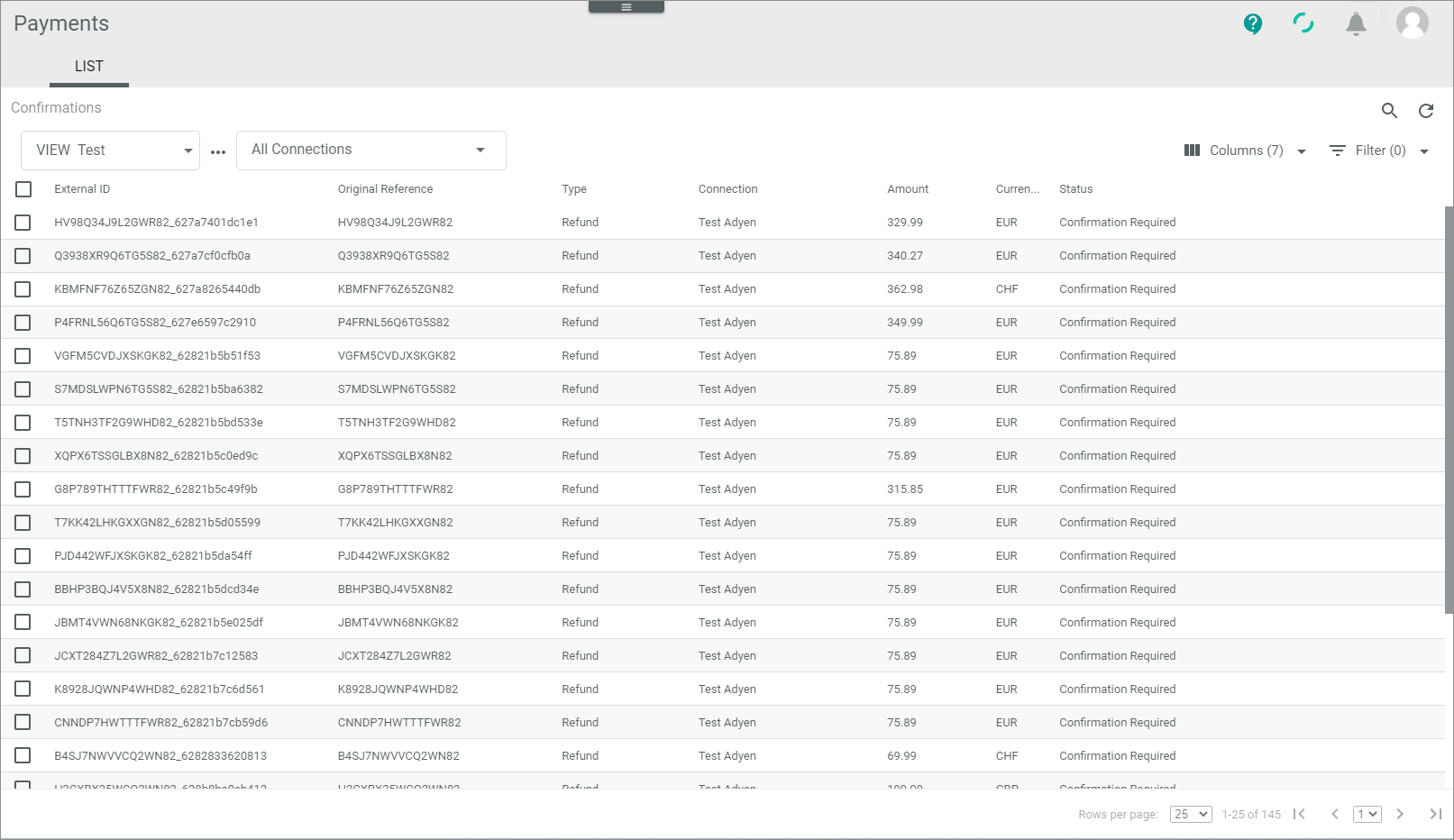Open the rows per page selector
Screen dimensions: 1454x840
pyautogui.click(x=1190, y=814)
